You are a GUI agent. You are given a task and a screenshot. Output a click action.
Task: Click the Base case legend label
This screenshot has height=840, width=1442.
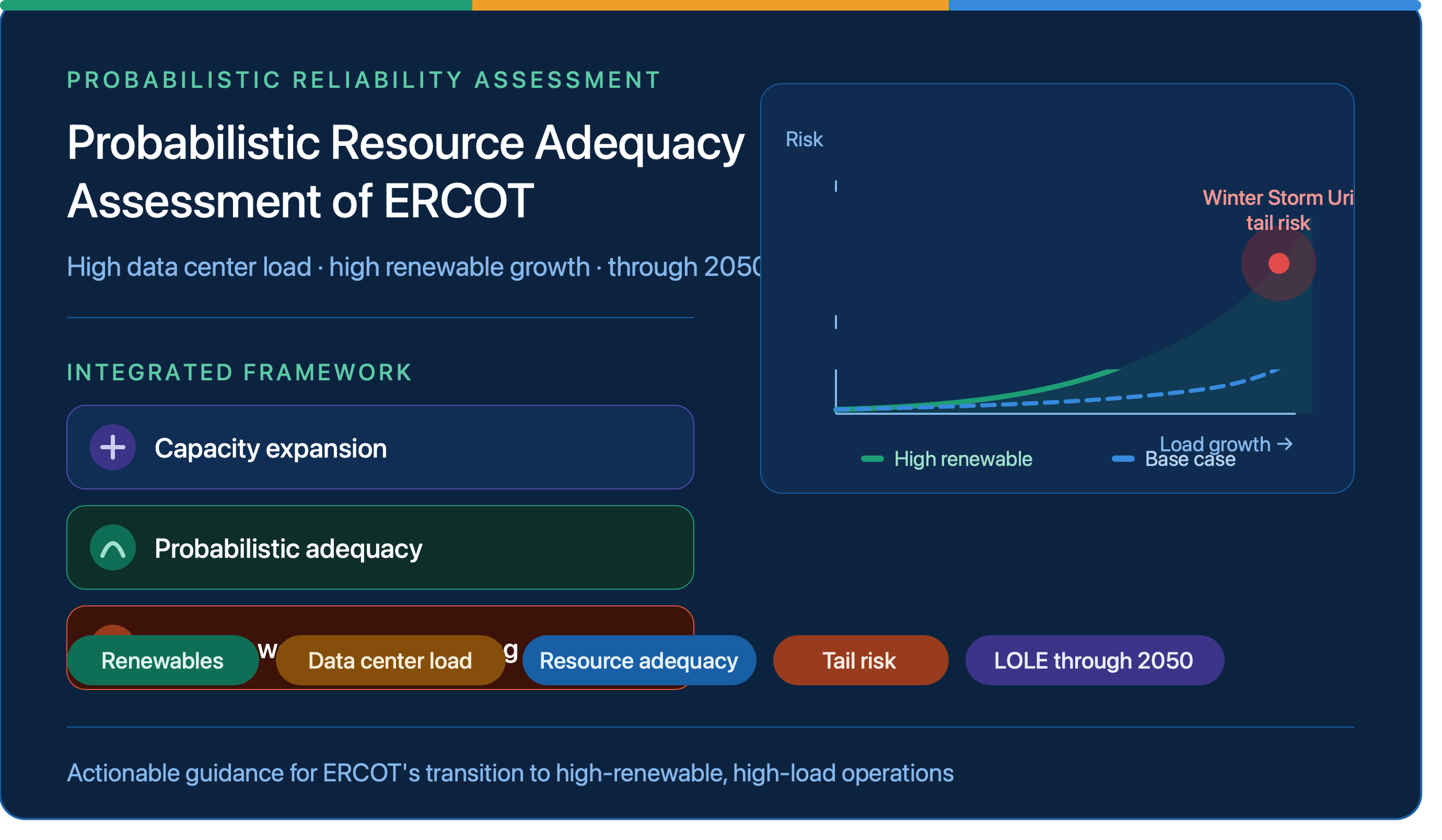pyautogui.click(x=1190, y=459)
